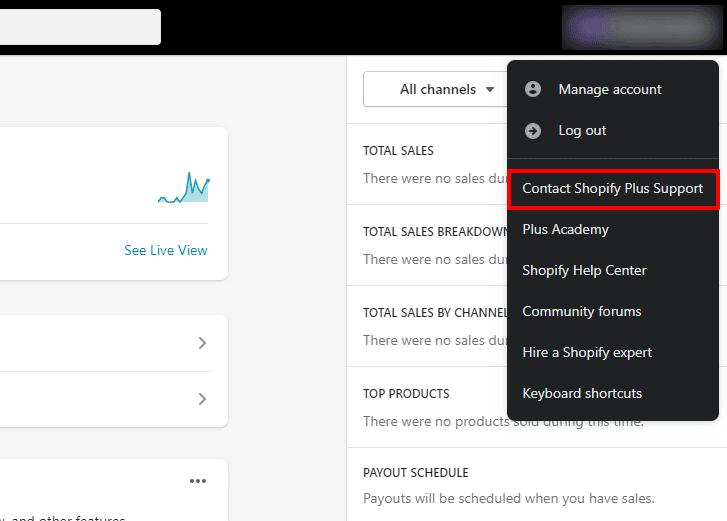Focus the search field in the top bar
The height and width of the screenshot is (521, 727).
click(x=80, y=27)
